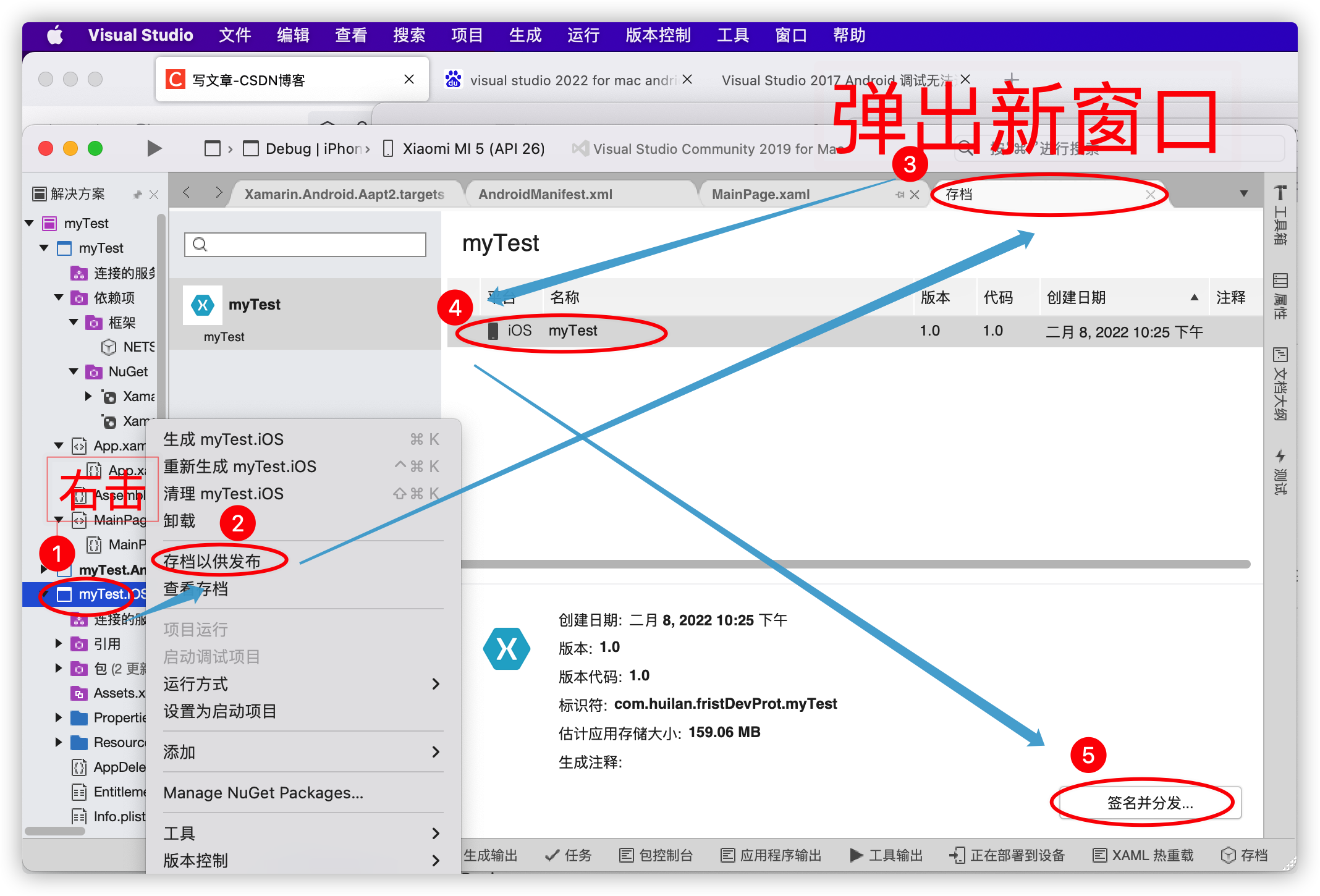The width and height of the screenshot is (1320, 896).
Task: Expand the 引用 references folder
Action: [59, 644]
